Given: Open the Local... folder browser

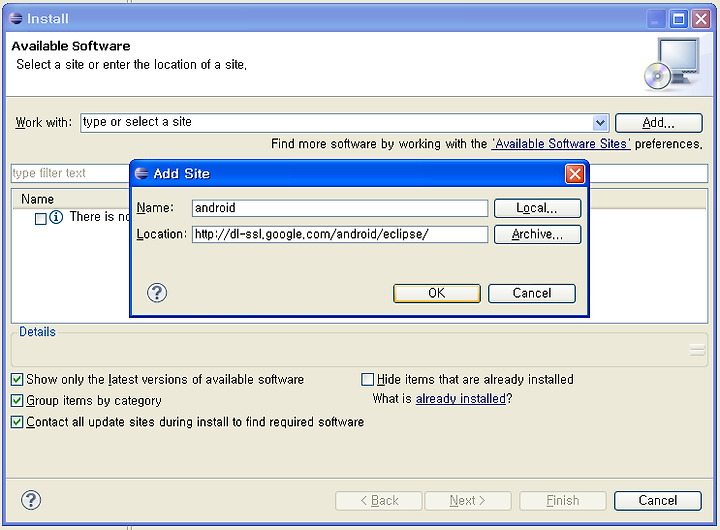Looking at the screenshot, I should pyautogui.click(x=537, y=208).
